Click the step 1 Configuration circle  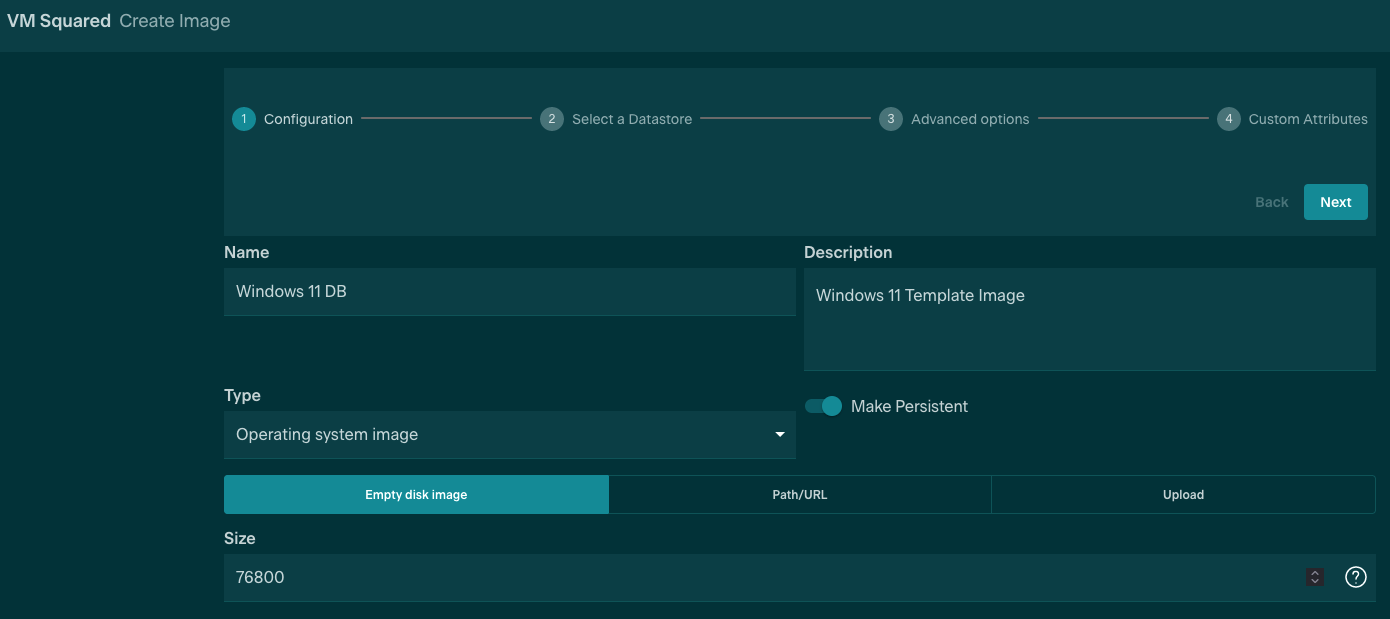click(244, 119)
